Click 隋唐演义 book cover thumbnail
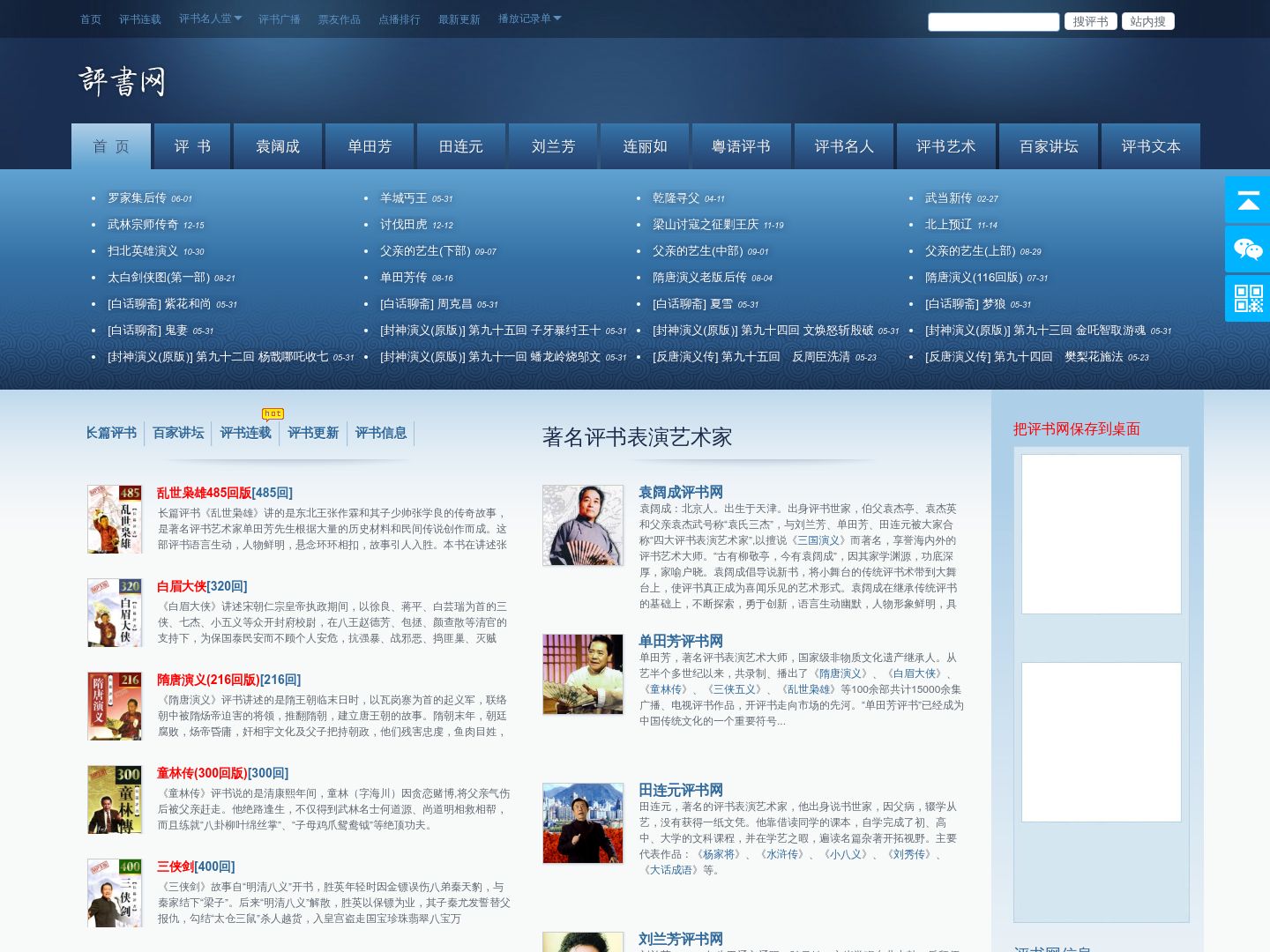The height and width of the screenshot is (952, 1270). [x=115, y=705]
